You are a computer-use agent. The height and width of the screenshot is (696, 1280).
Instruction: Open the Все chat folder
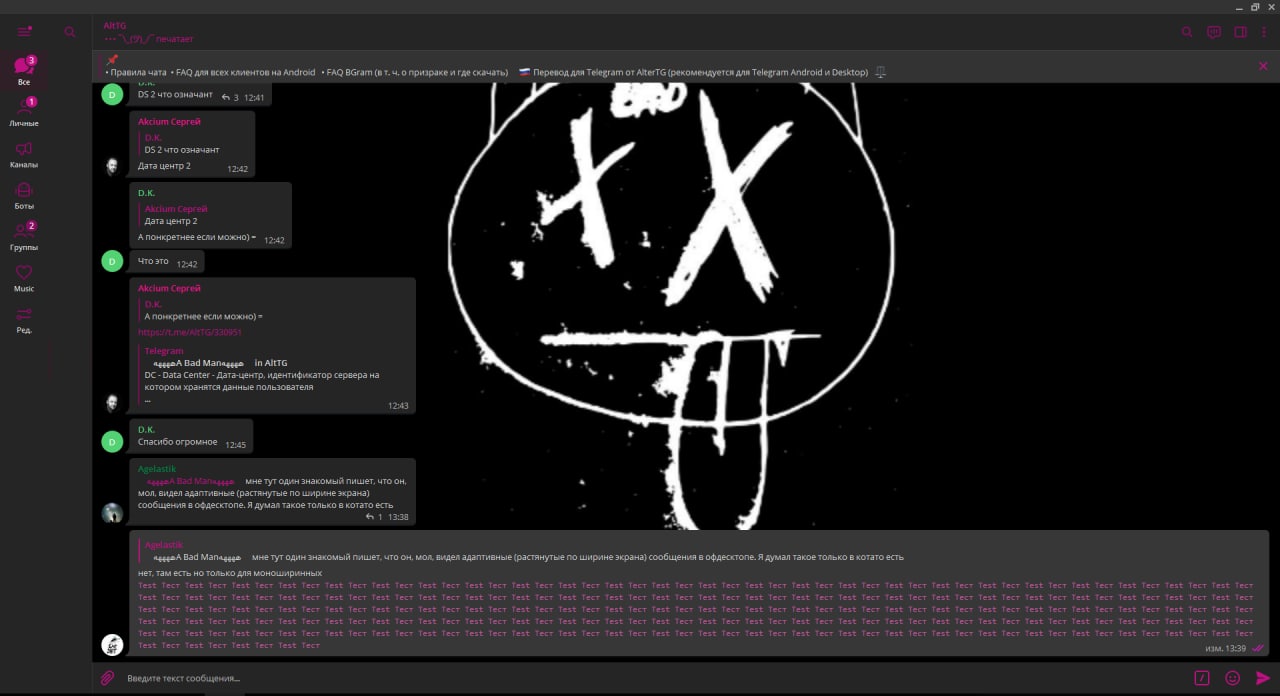24,71
